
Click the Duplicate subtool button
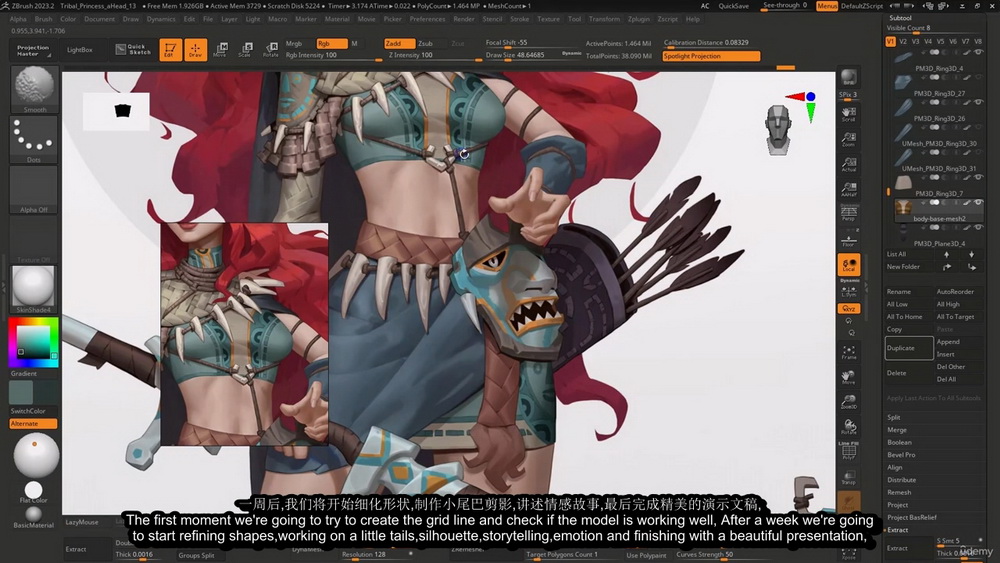(909, 348)
